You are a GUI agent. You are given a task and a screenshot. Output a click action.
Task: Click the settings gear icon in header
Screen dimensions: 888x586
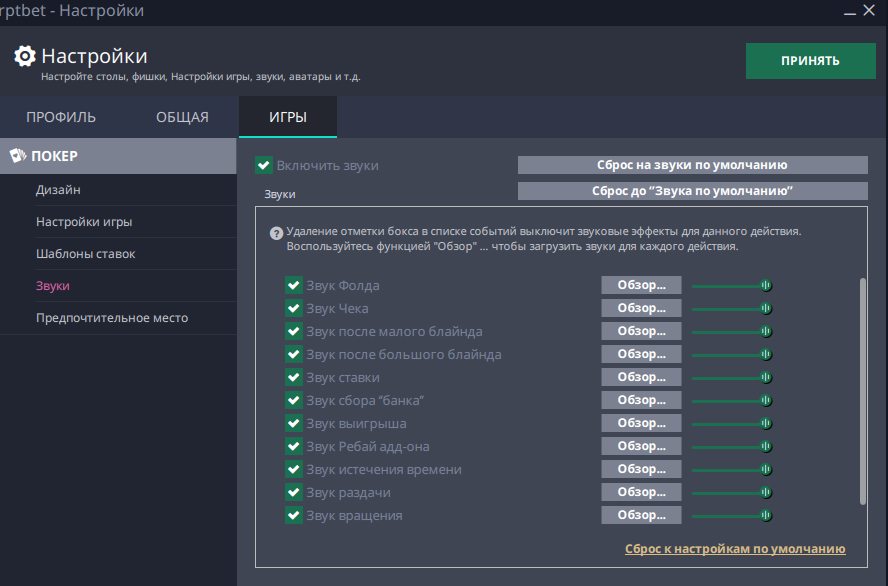(25, 56)
